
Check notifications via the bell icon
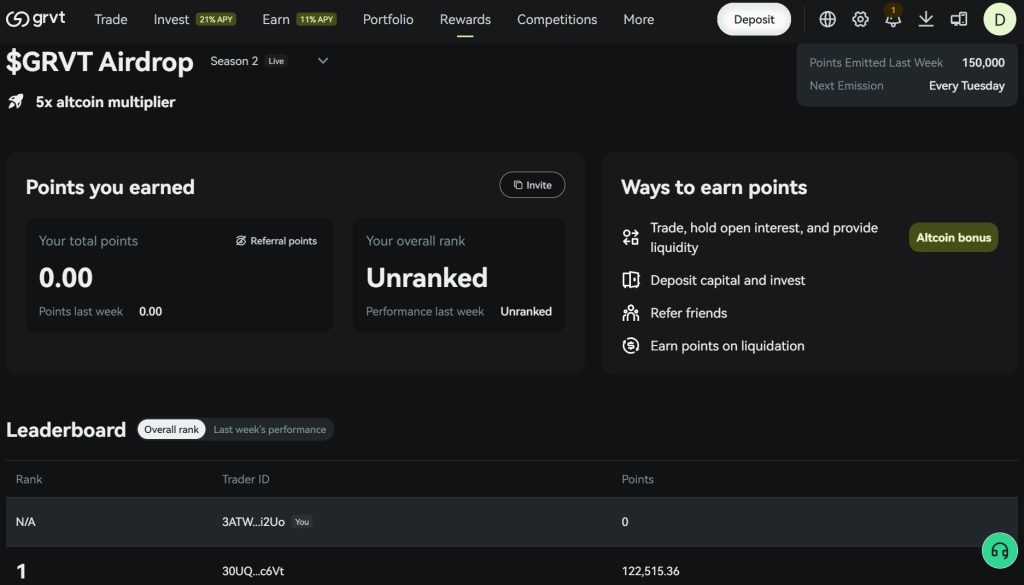pos(892,19)
